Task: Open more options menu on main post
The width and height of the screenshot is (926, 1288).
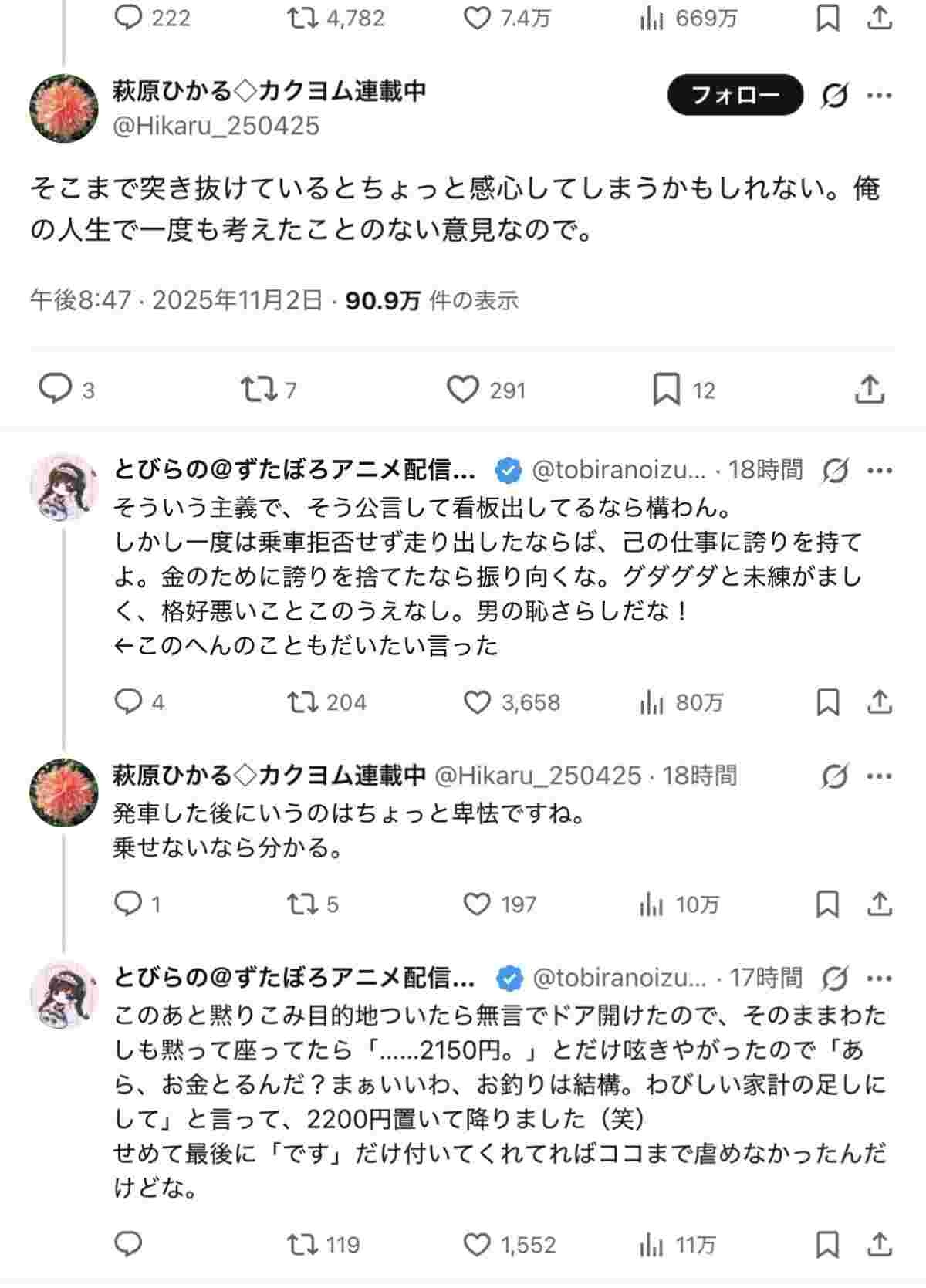Action: 880,96
